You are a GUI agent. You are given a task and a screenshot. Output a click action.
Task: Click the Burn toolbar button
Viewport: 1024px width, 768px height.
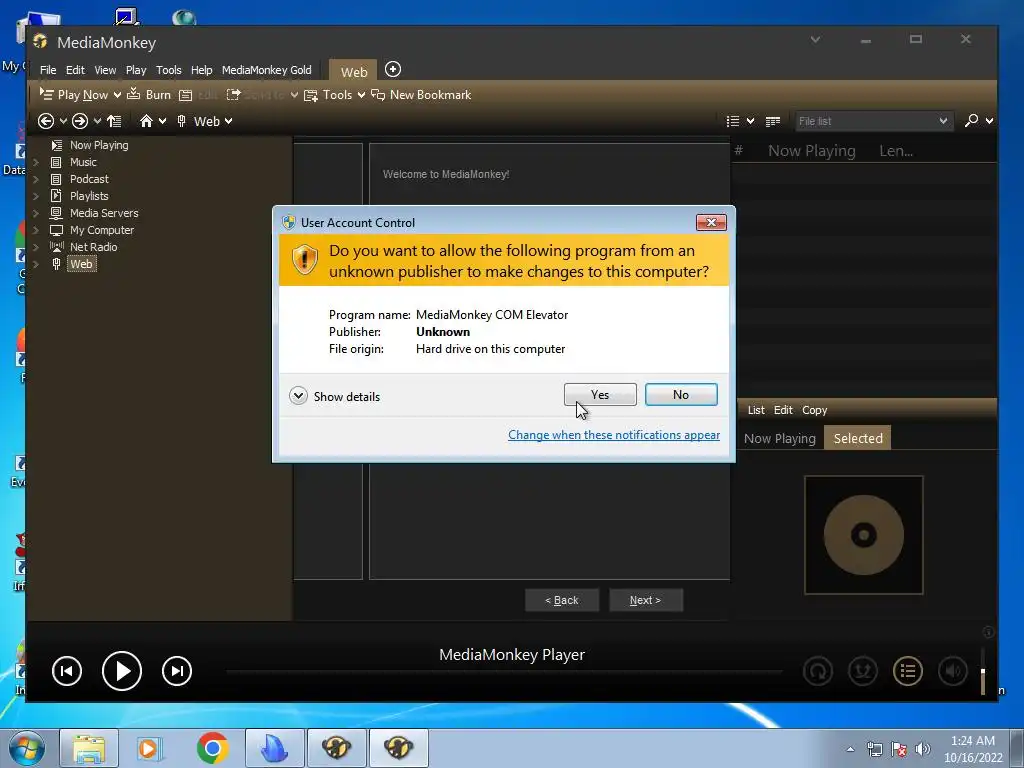(149, 95)
